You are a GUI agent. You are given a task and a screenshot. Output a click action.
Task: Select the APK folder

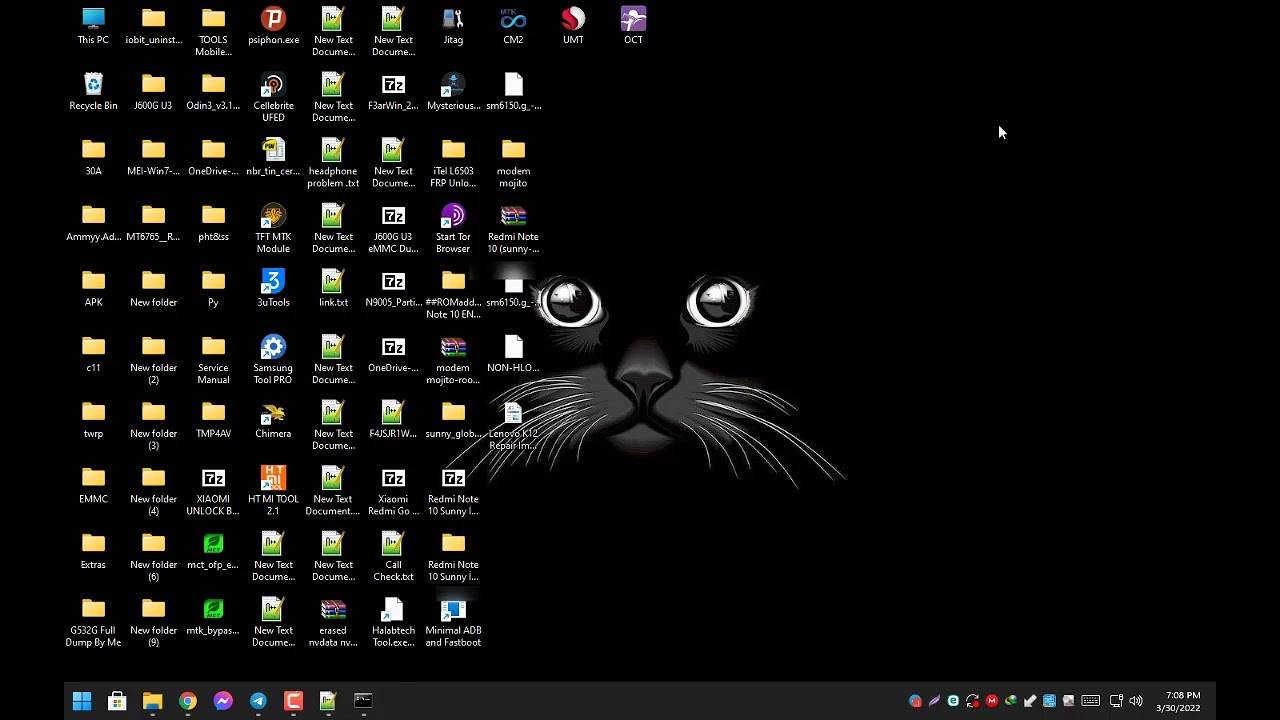coord(93,289)
